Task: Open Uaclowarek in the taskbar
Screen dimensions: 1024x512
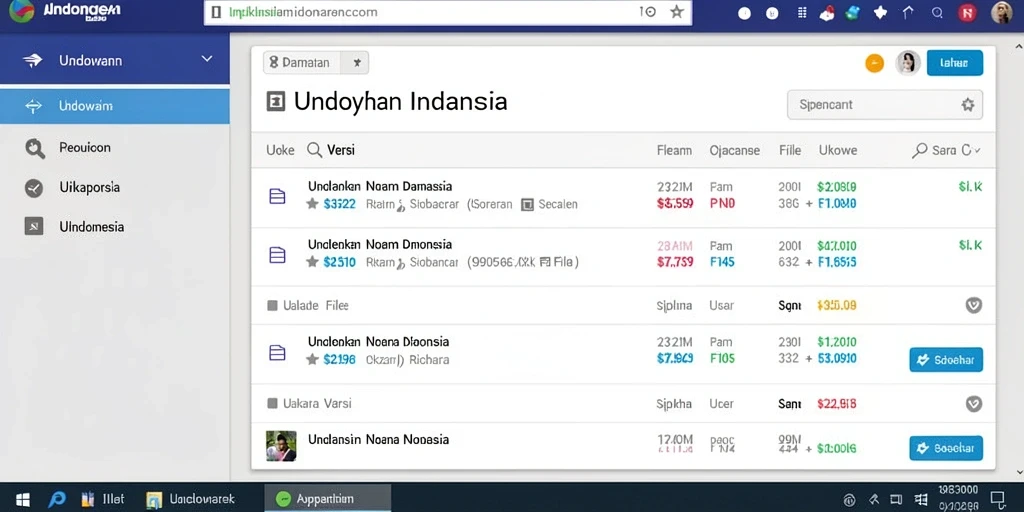Action: (191, 500)
